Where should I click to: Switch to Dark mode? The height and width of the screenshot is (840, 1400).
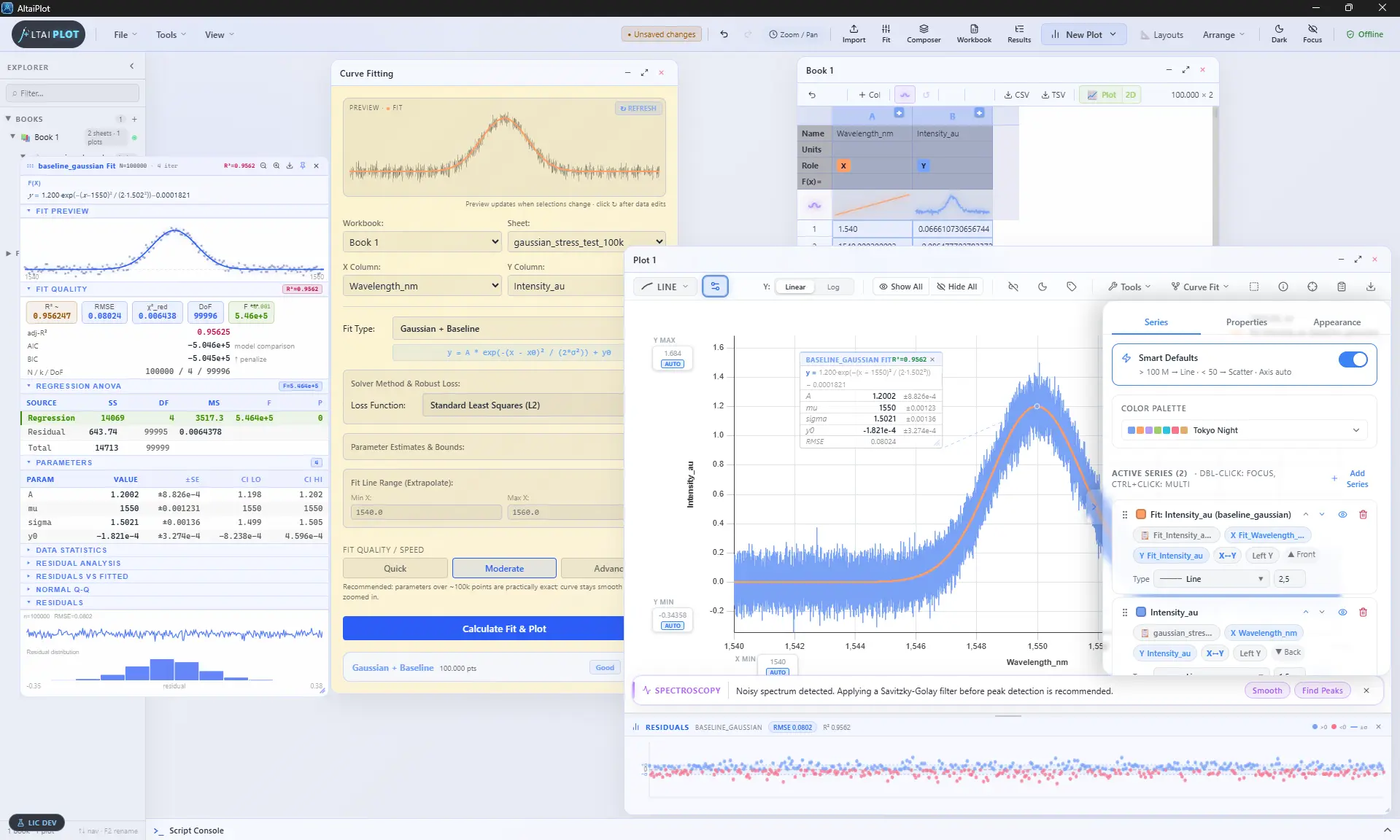1279,34
